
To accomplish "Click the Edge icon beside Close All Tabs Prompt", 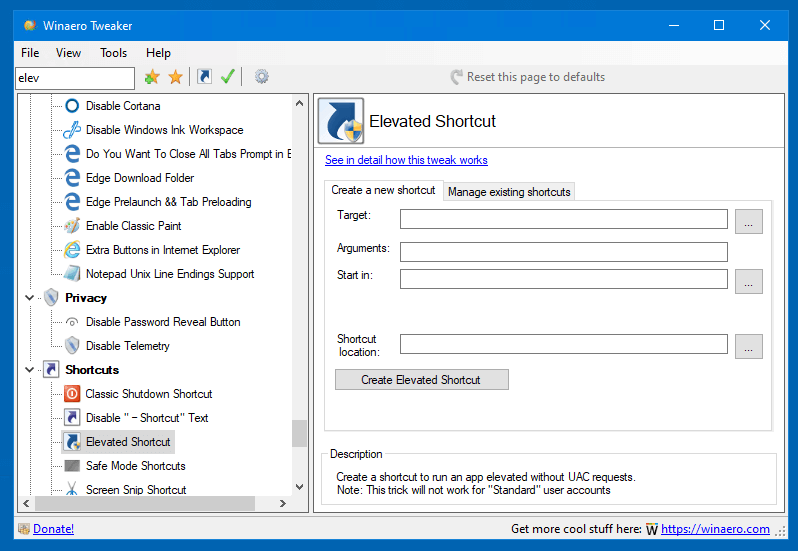I will click(72, 154).
